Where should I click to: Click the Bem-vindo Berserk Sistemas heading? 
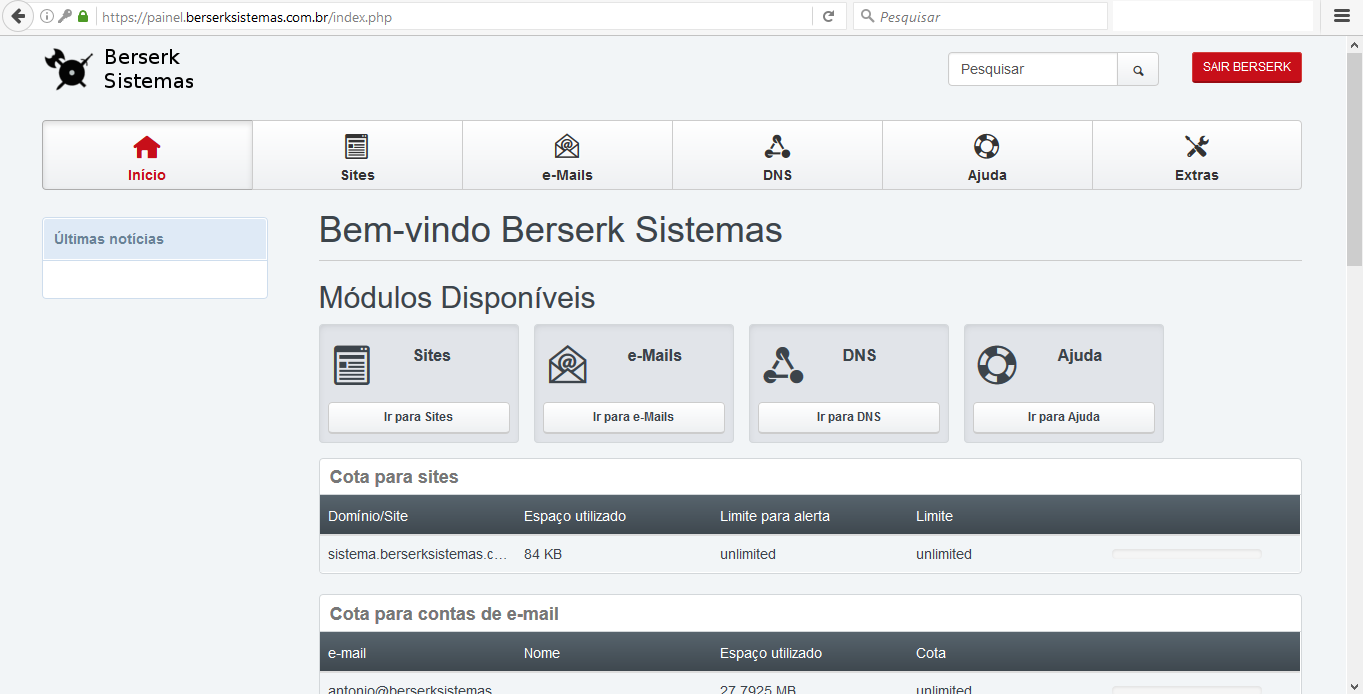pos(551,230)
